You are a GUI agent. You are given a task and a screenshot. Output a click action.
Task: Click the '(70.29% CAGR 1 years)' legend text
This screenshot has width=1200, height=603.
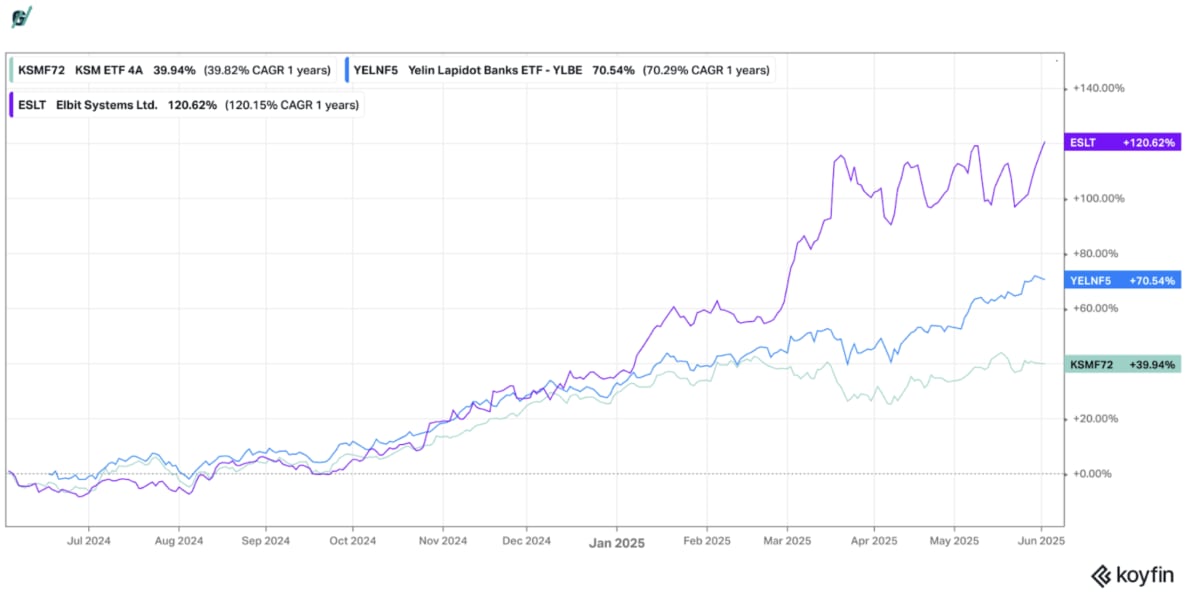706,70
